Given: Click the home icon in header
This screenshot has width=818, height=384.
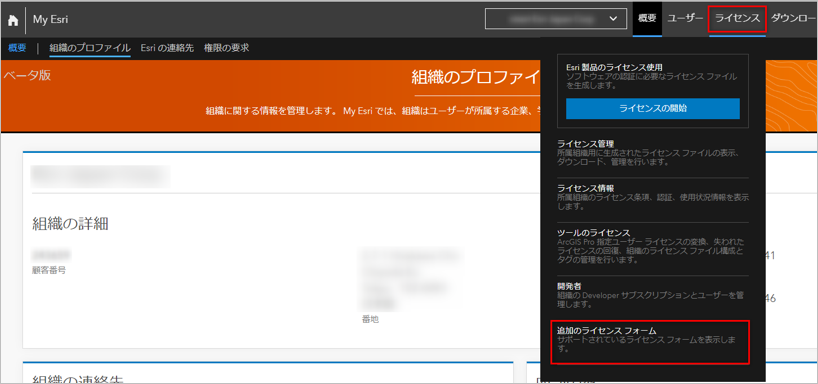Looking at the screenshot, I should click(13, 20).
